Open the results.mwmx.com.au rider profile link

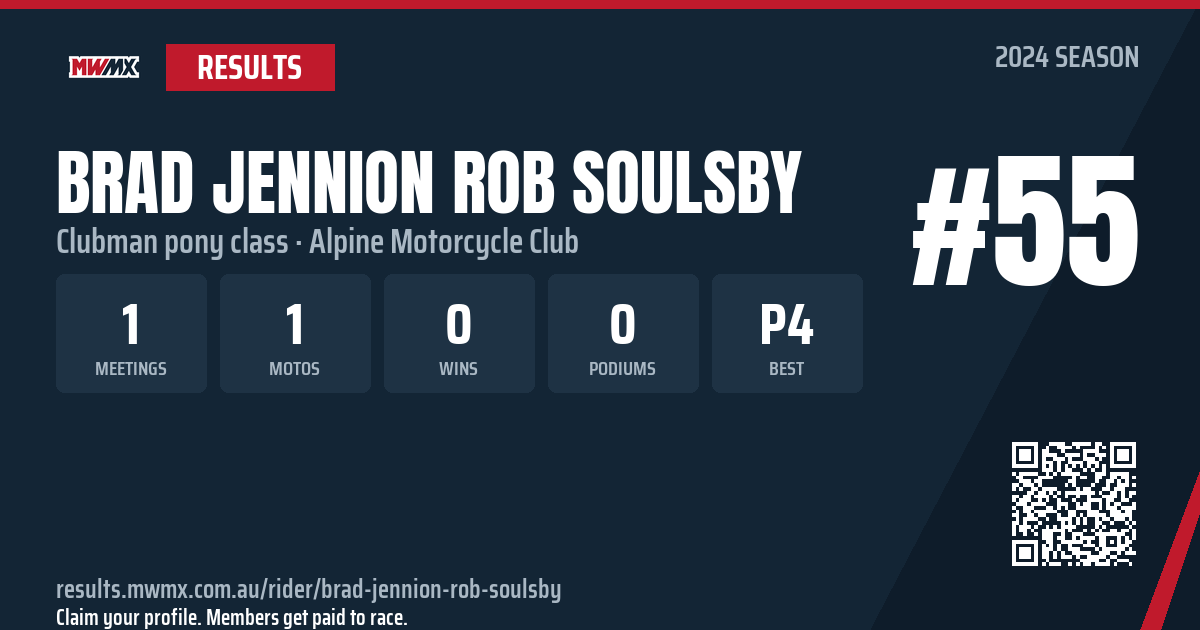coord(308,589)
